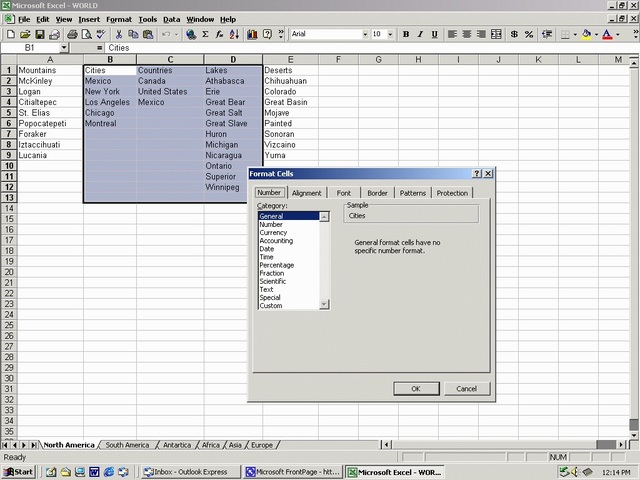Open a file with the folder icon

pyautogui.click(x=25, y=34)
